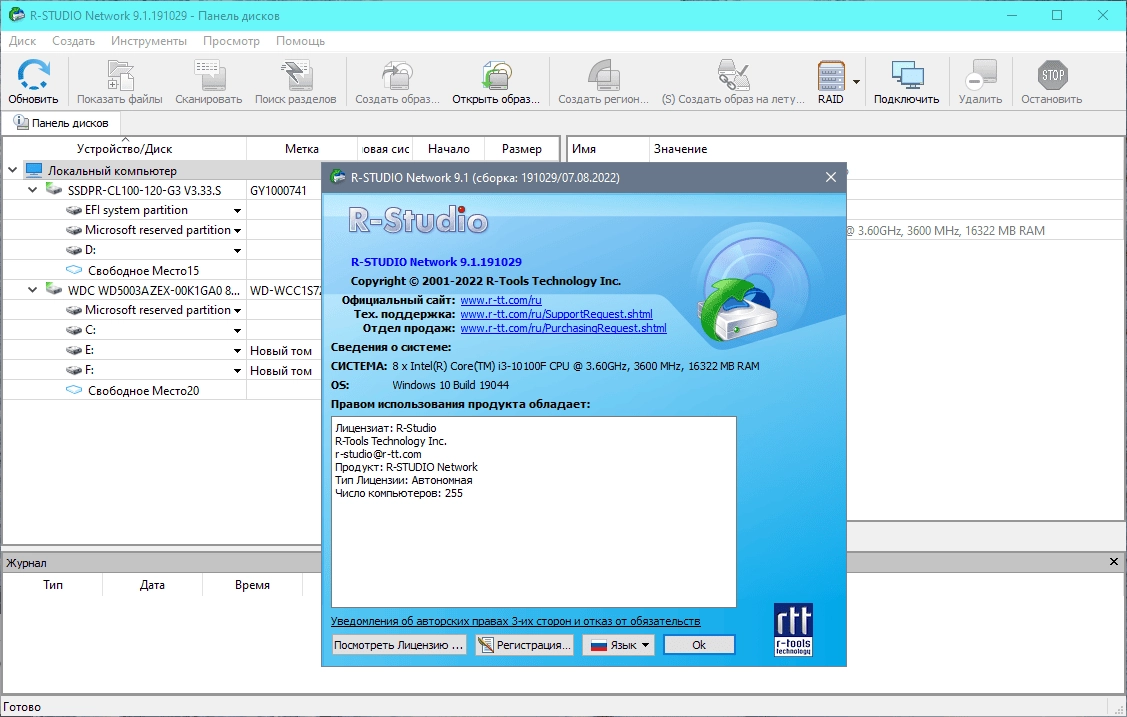Click the EFI system partition icon

coord(73,211)
